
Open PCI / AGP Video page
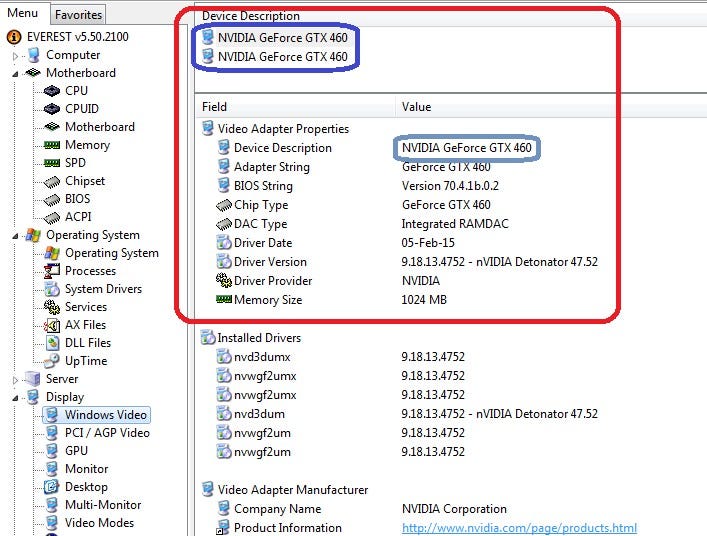tap(107, 433)
